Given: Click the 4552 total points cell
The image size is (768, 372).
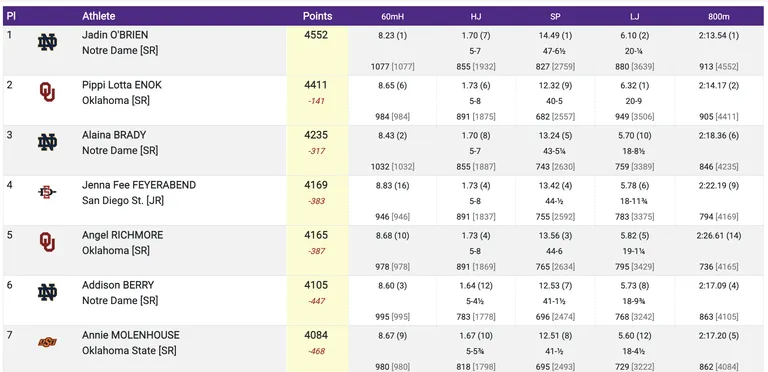Looking at the screenshot, I should [316, 35].
